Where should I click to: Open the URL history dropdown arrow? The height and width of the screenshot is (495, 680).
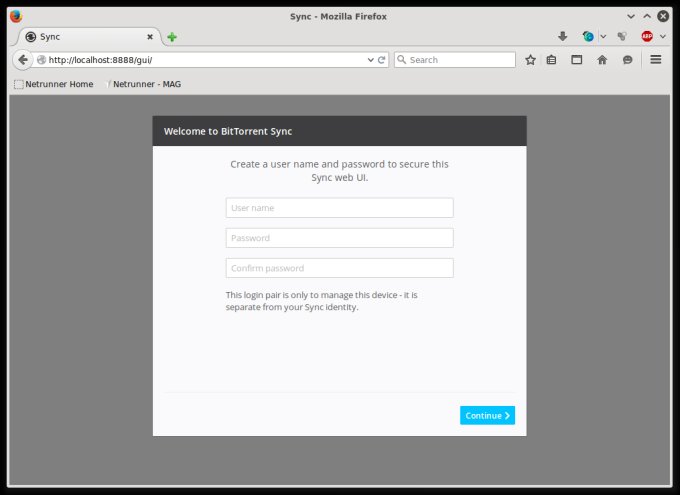370,60
